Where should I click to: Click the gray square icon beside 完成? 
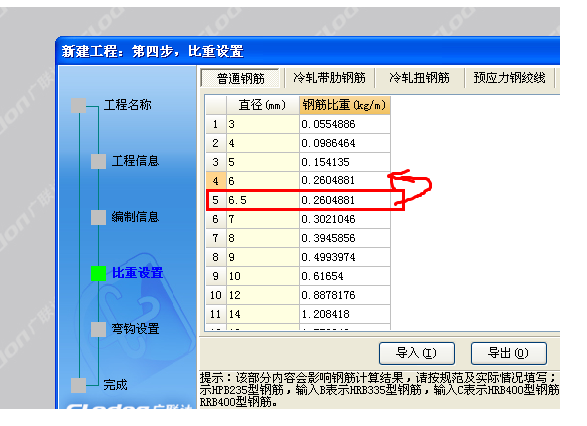click(x=78, y=385)
